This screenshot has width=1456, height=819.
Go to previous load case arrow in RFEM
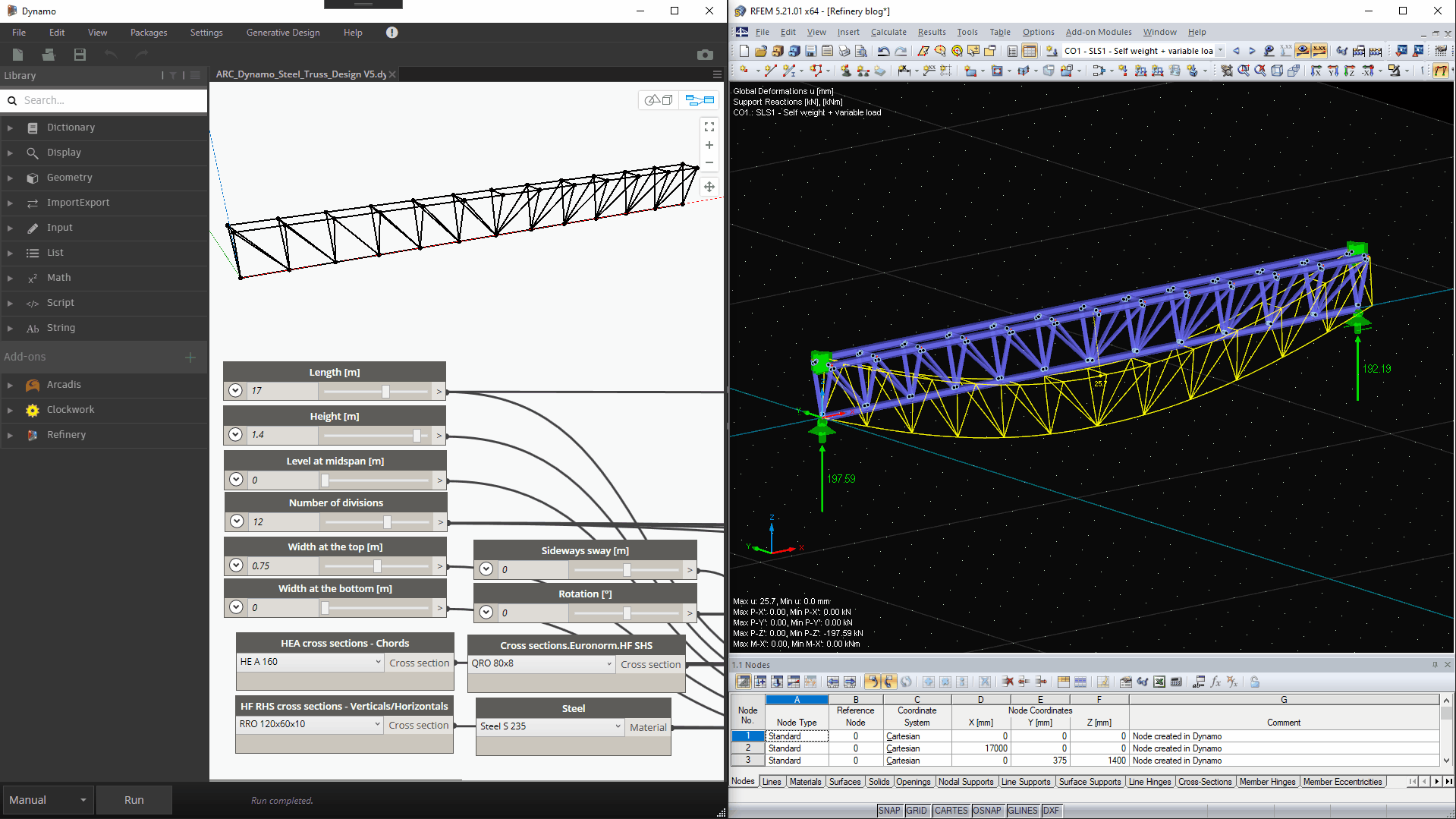click(x=1236, y=51)
